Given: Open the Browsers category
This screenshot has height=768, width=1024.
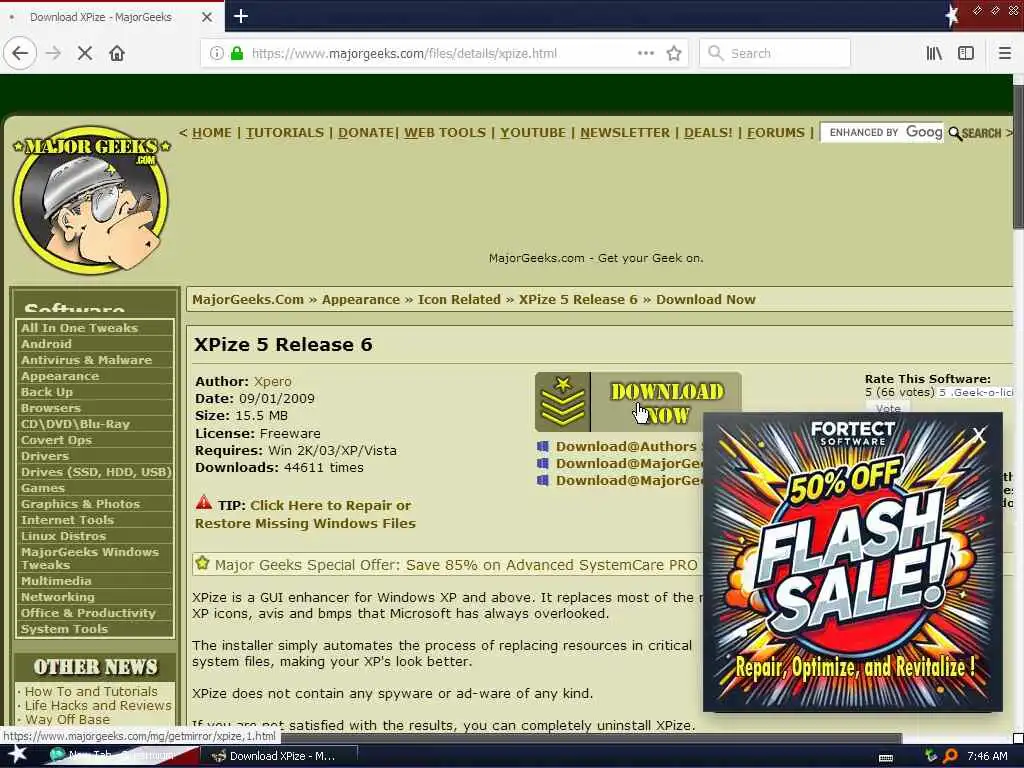Looking at the screenshot, I should 50,408.
